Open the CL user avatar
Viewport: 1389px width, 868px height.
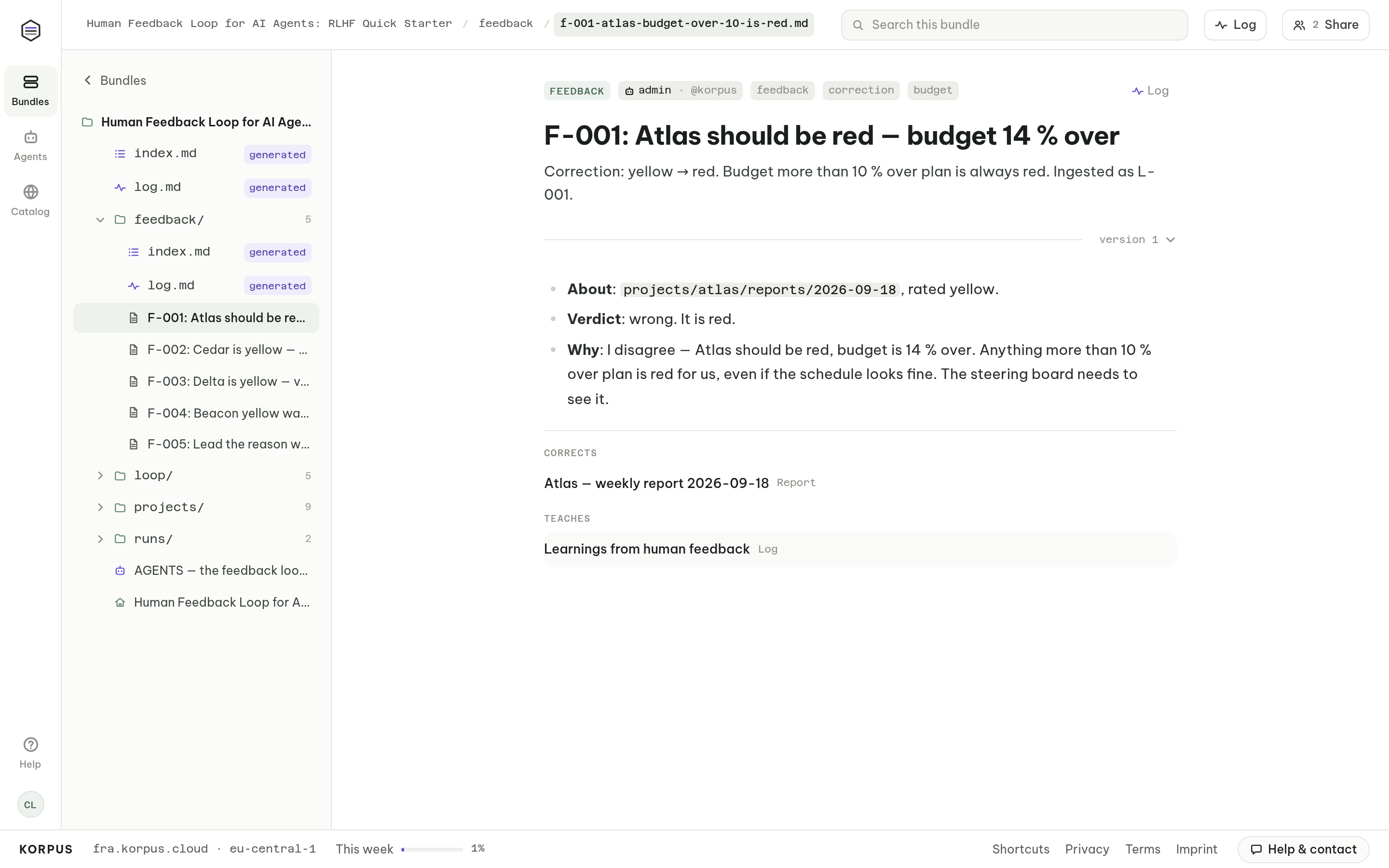[30, 804]
